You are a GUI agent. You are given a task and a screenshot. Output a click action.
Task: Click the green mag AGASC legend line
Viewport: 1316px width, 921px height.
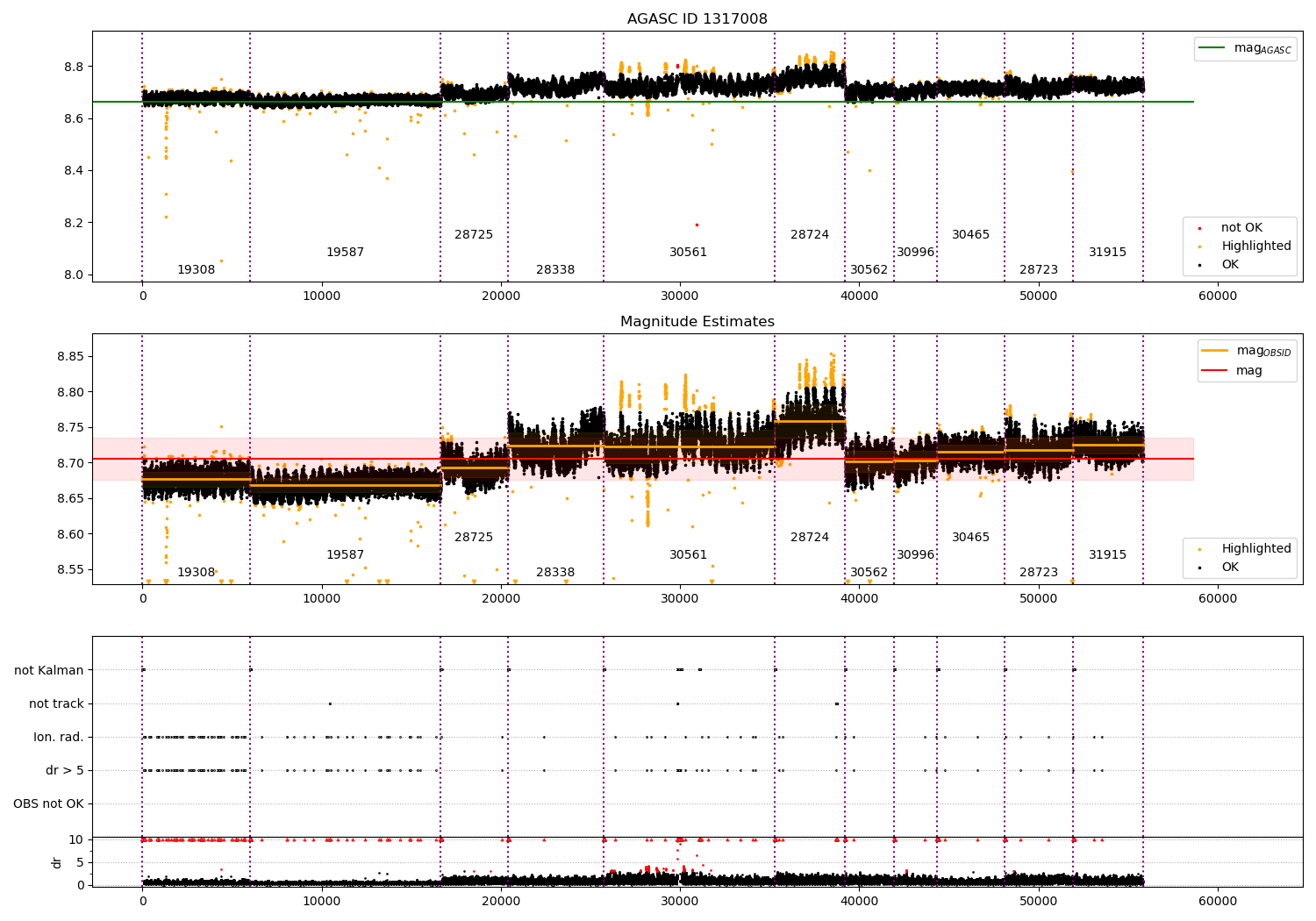pyautogui.click(x=1212, y=48)
